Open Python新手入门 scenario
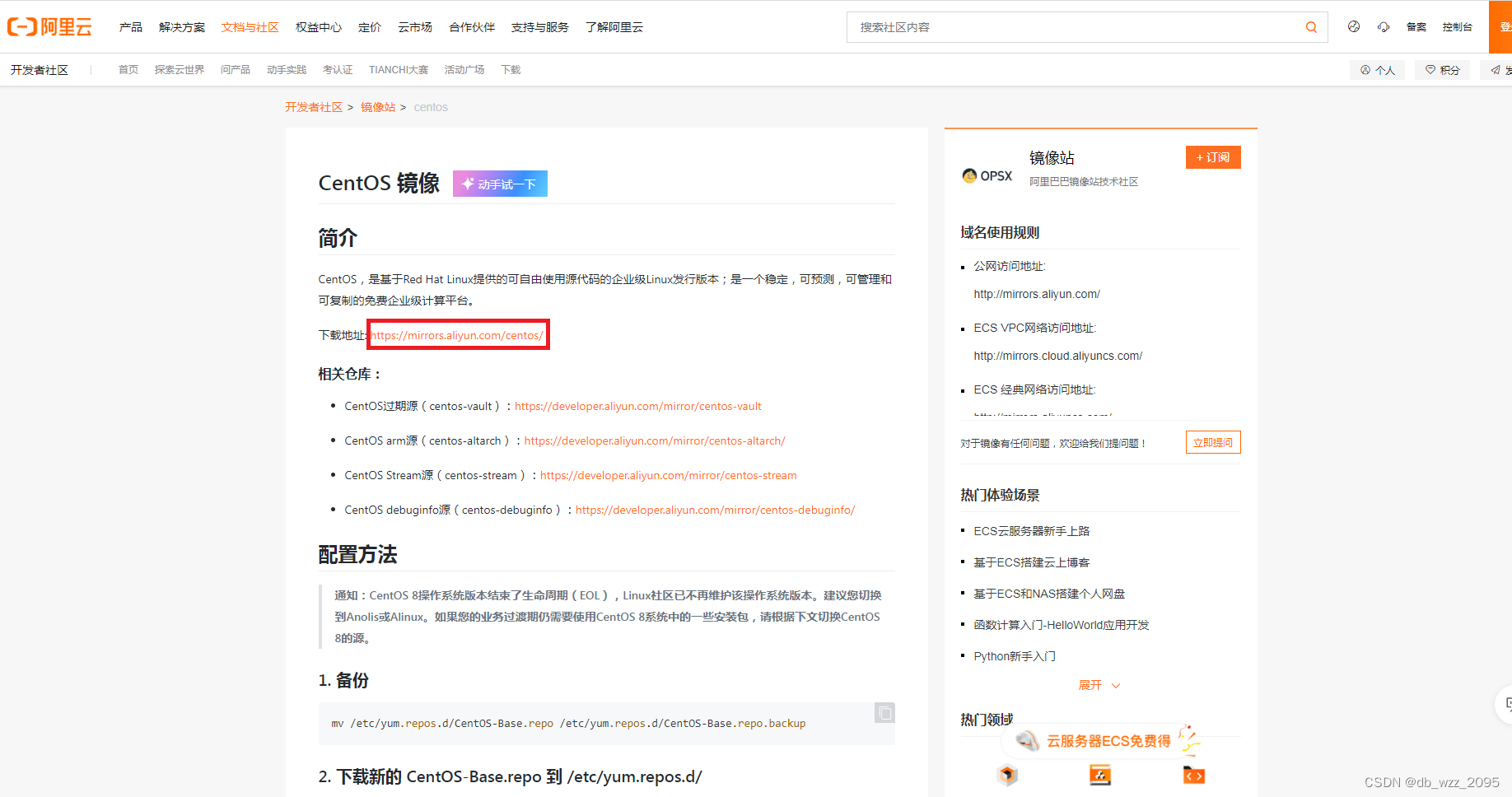 (1015, 656)
